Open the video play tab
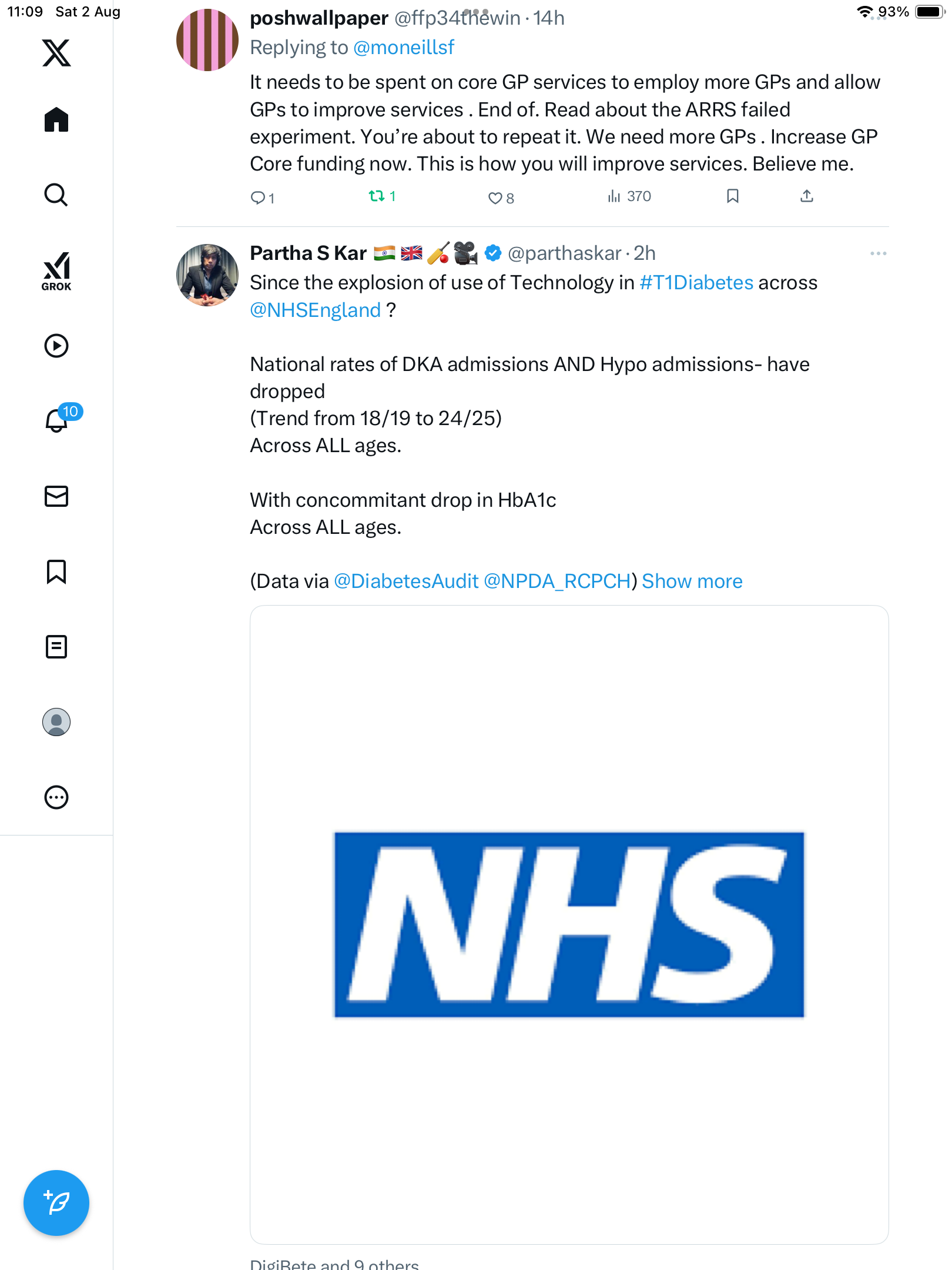 pyautogui.click(x=56, y=346)
